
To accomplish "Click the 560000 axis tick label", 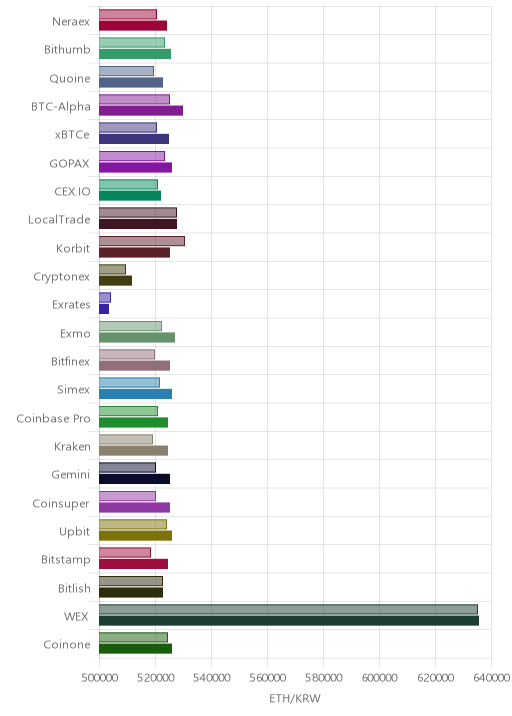I will [x=268, y=678].
